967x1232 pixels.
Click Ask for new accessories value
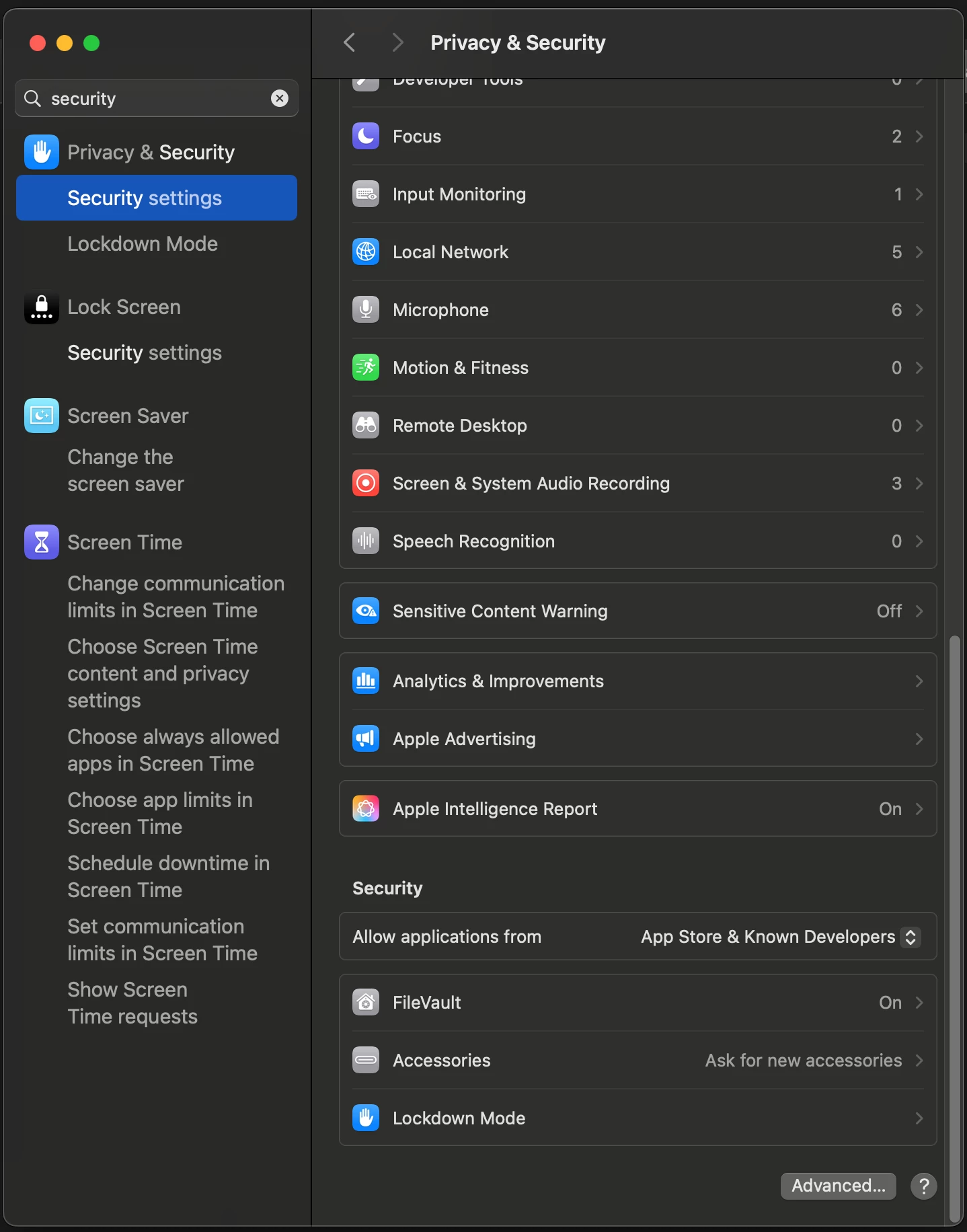click(804, 1061)
